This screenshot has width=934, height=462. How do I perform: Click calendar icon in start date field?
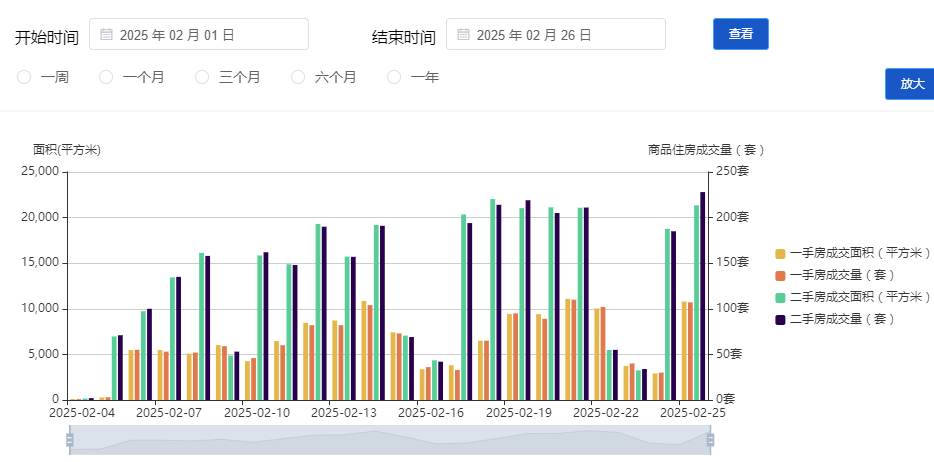click(x=106, y=35)
